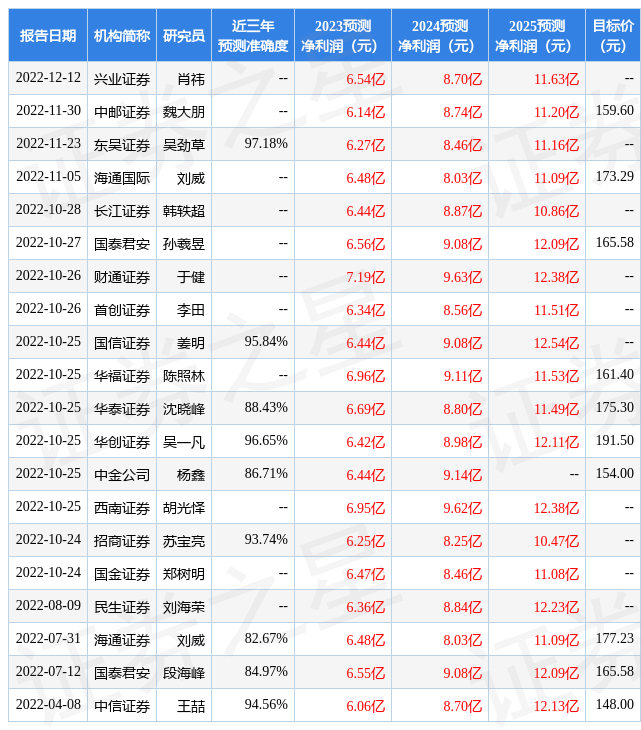This screenshot has width=641, height=730.
Task: Select the 东吴证券 institution cell
Action: tap(122, 145)
